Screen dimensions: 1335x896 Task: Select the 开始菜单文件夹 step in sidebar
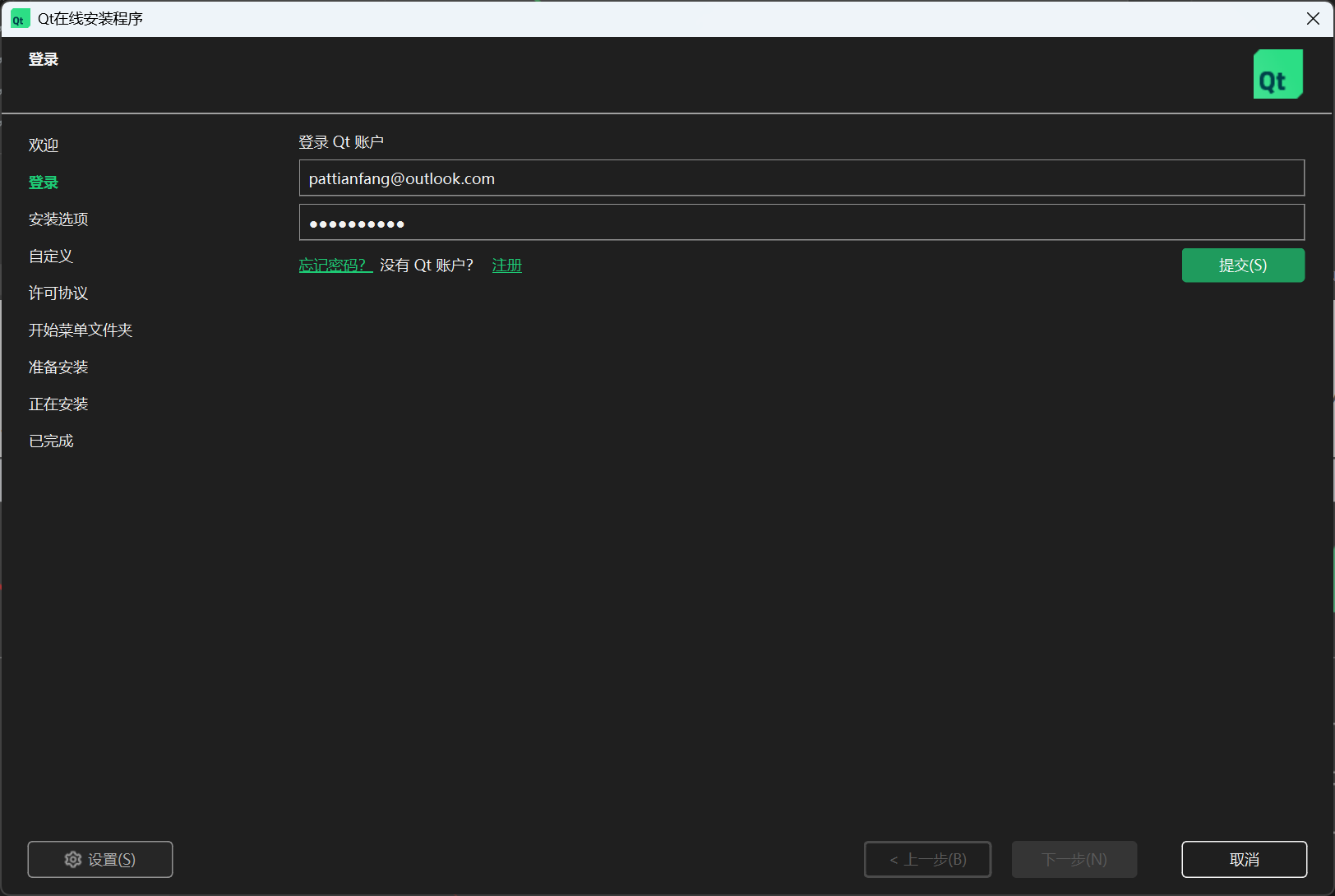pyautogui.click(x=81, y=330)
